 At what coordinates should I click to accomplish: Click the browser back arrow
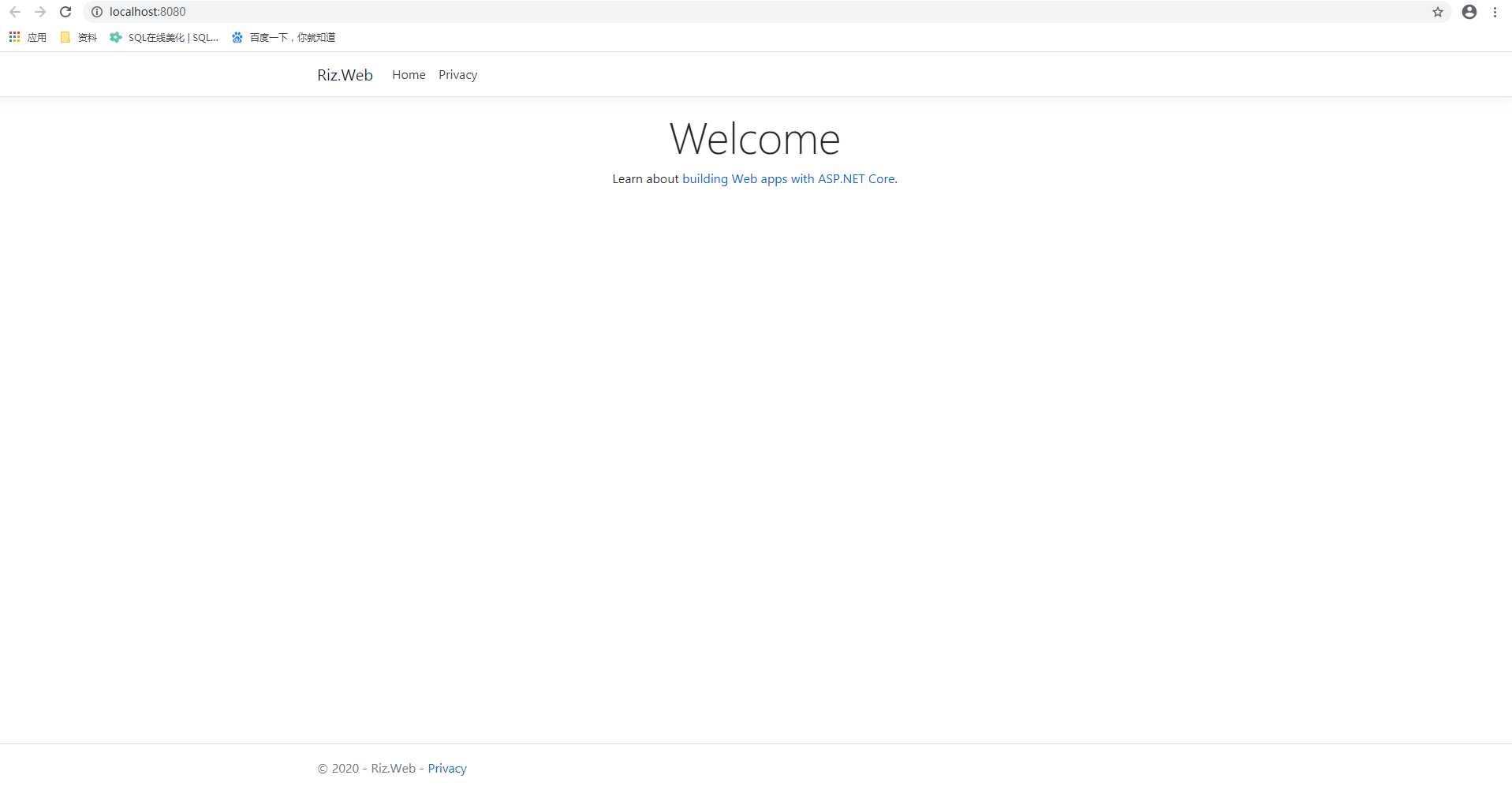coord(15,12)
